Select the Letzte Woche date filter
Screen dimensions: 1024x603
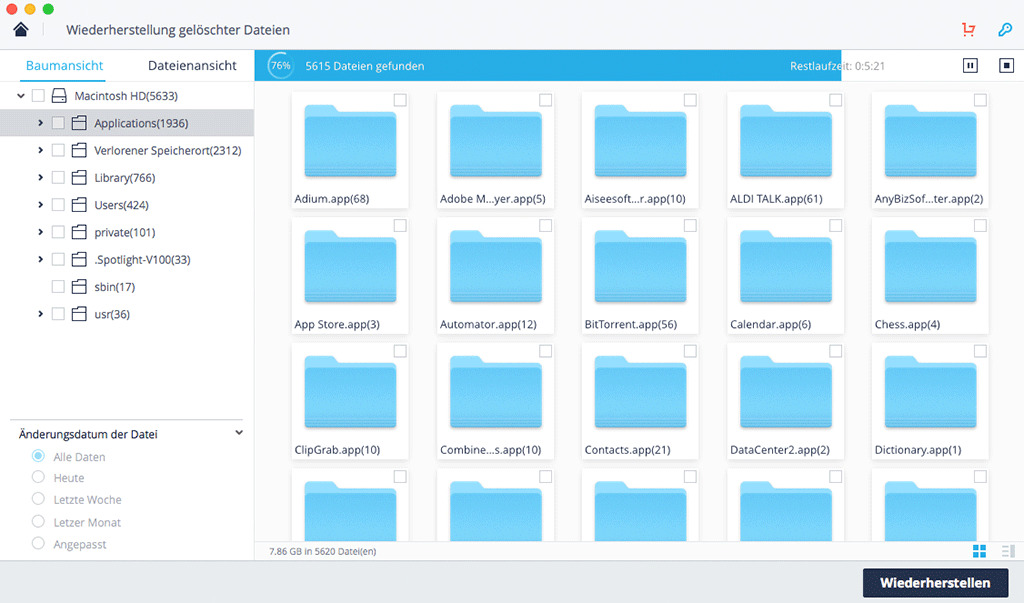(39, 499)
